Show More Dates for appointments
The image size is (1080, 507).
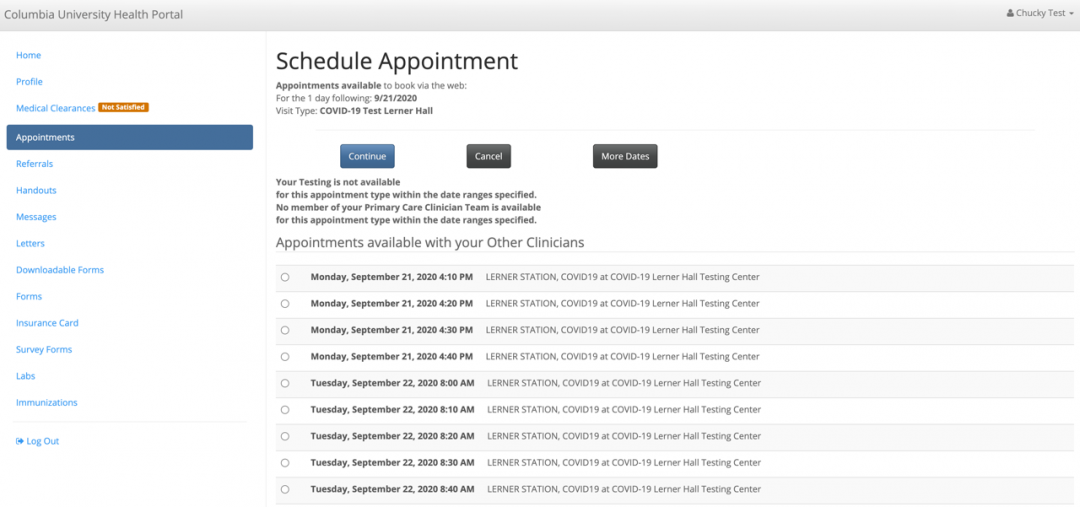point(625,156)
